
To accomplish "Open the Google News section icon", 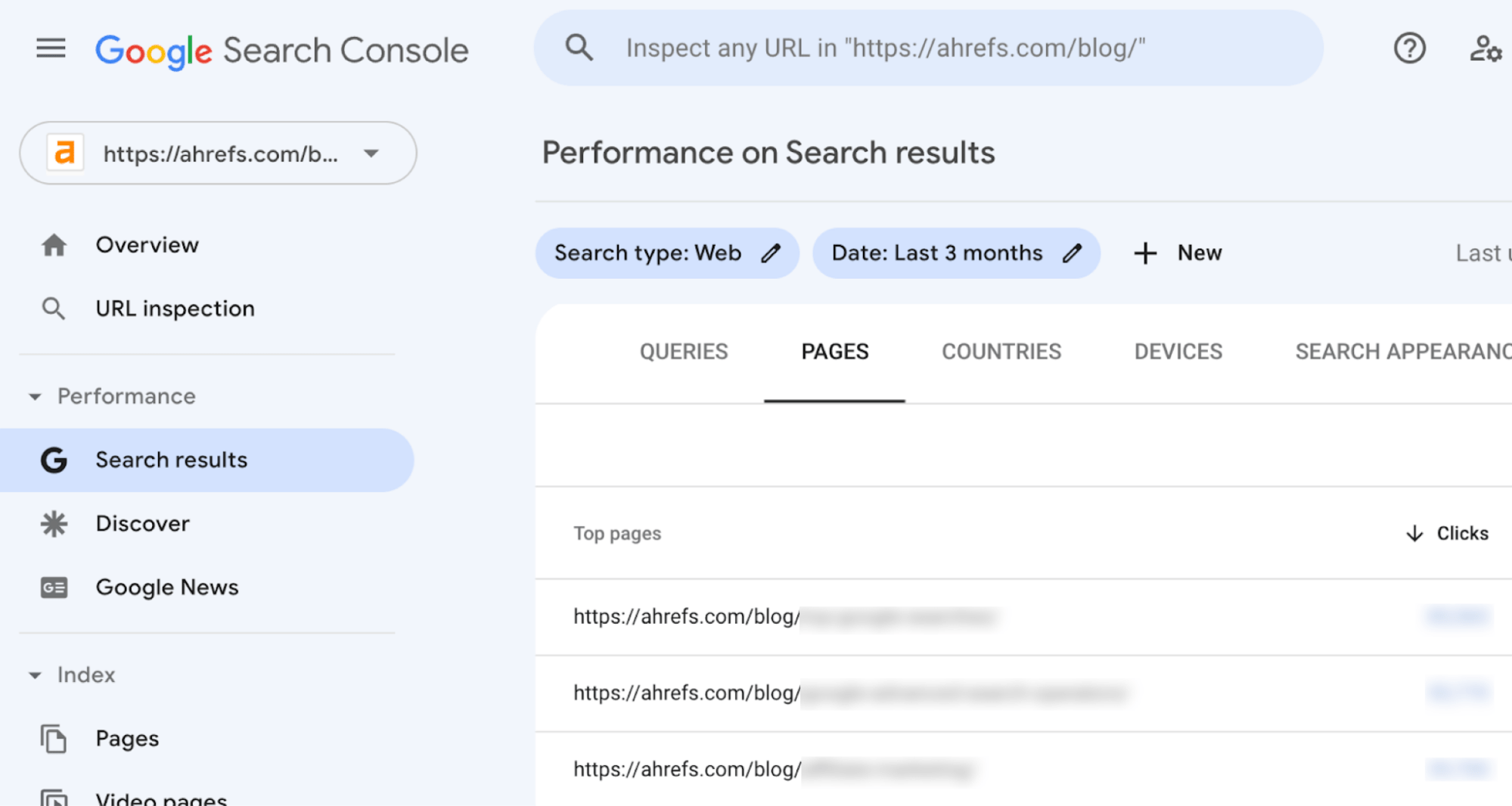I will (53, 587).
